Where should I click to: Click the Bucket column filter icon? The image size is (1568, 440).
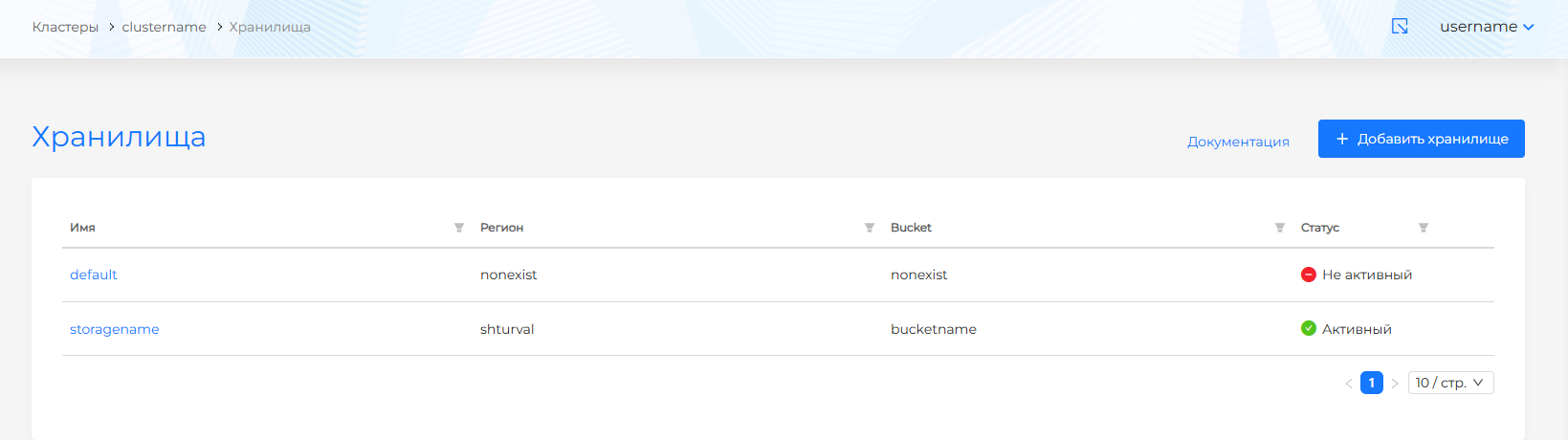pyautogui.click(x=1280, y=228)
